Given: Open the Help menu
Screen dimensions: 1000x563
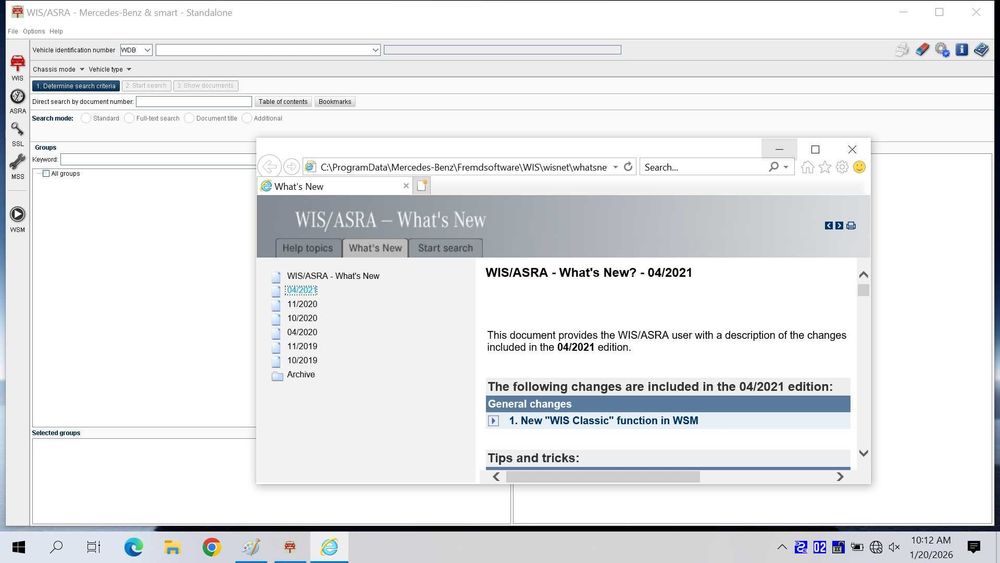Looking at the screenshot, I should click(x=56, y=31).
